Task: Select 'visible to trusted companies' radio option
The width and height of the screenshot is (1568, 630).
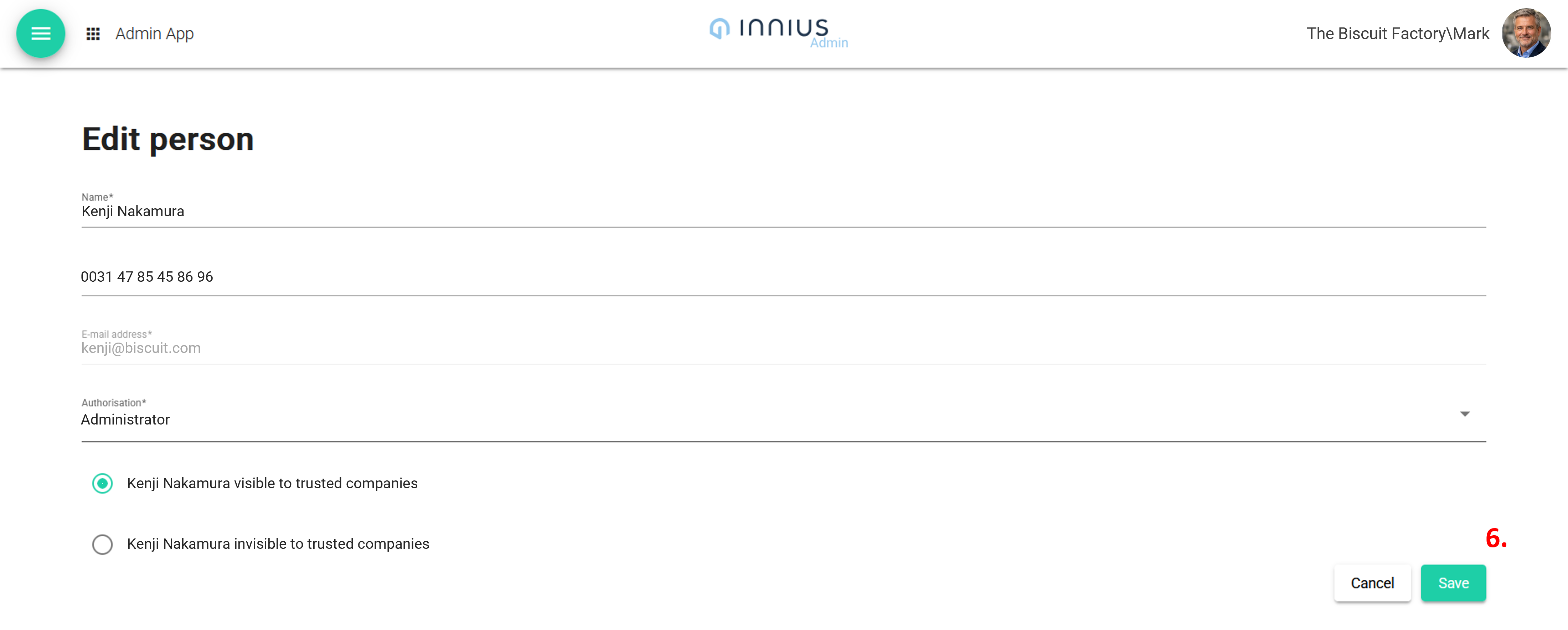Action: pyautogui.click(x=102, y=483)
